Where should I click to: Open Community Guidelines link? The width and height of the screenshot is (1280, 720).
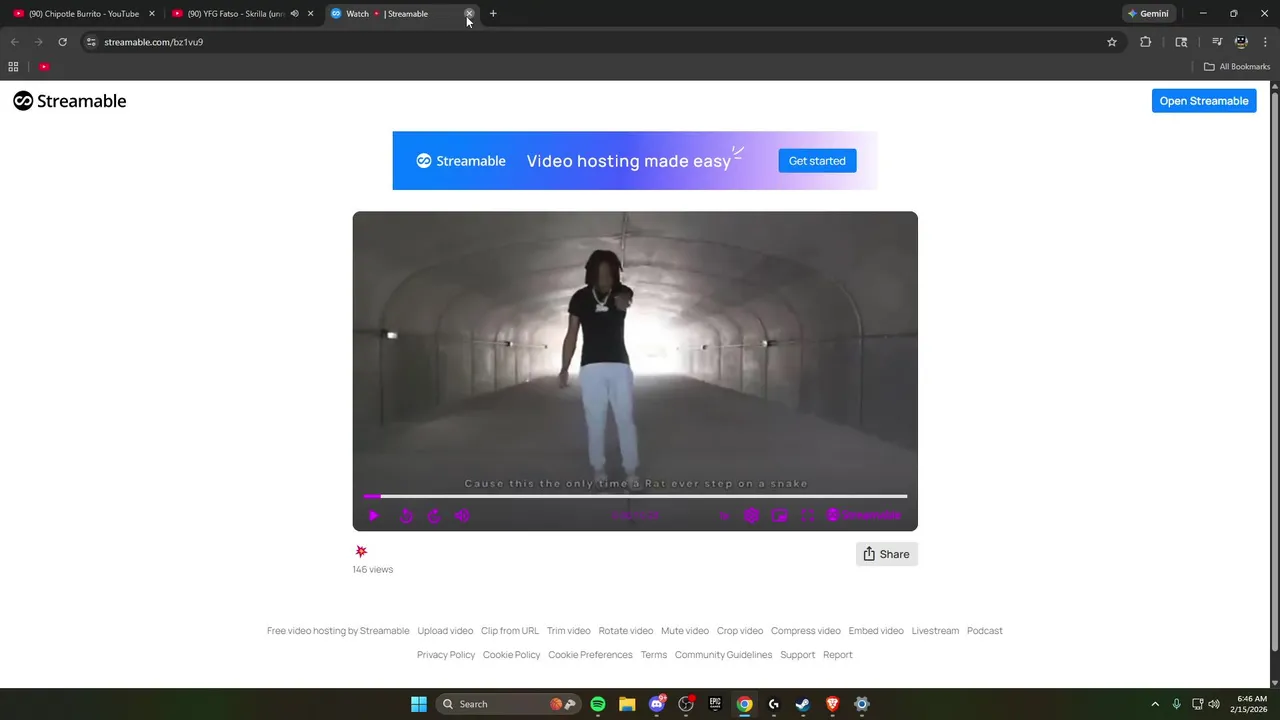[723, 655]
